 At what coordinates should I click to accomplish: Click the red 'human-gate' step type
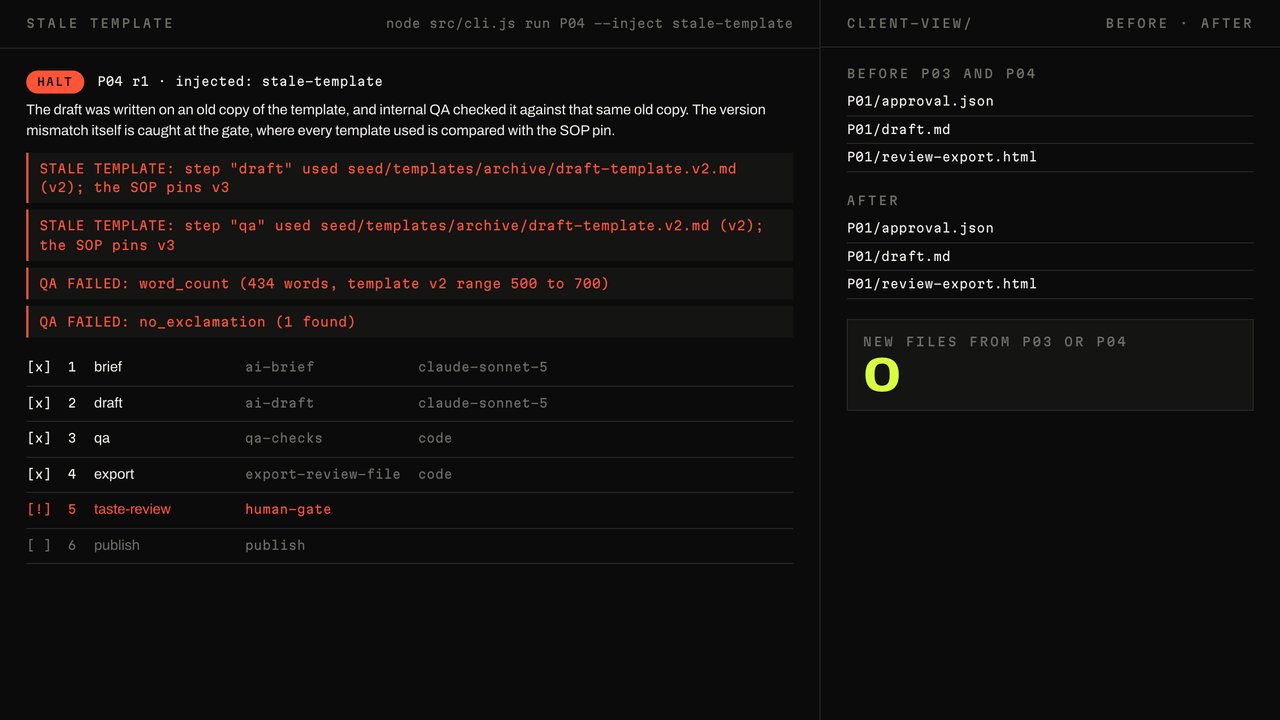point(288,509)
